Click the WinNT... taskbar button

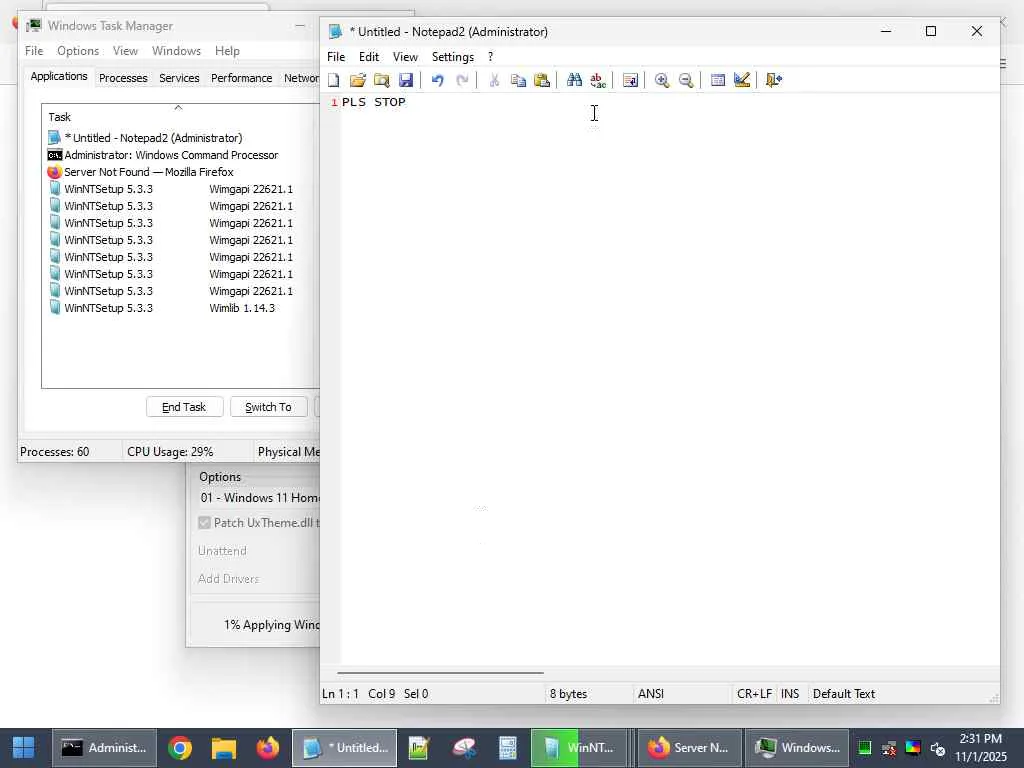coord(577,748)
